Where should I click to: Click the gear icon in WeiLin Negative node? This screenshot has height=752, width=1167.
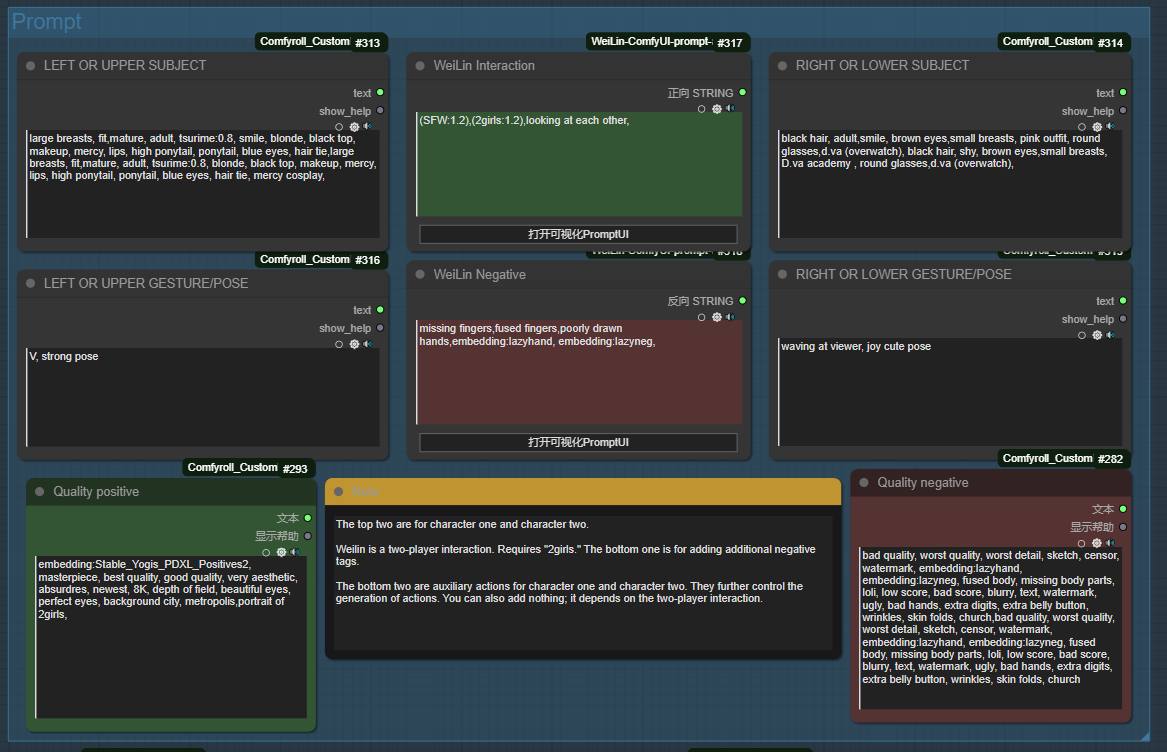click(717, 317)
